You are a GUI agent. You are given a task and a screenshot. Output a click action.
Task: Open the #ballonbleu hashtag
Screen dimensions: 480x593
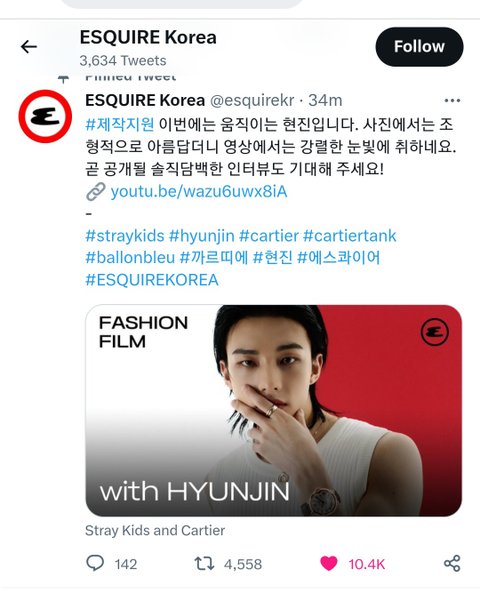[x=130, y=258]
